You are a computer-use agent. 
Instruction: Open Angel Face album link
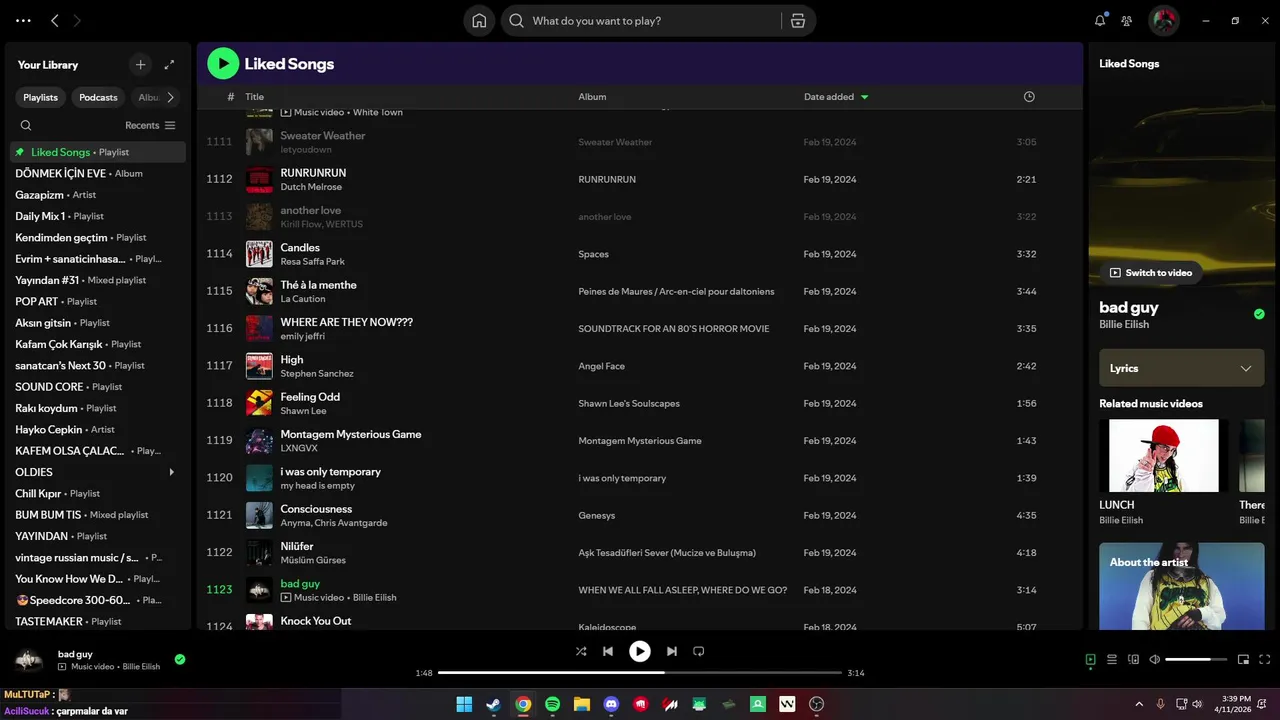point(601,366)
